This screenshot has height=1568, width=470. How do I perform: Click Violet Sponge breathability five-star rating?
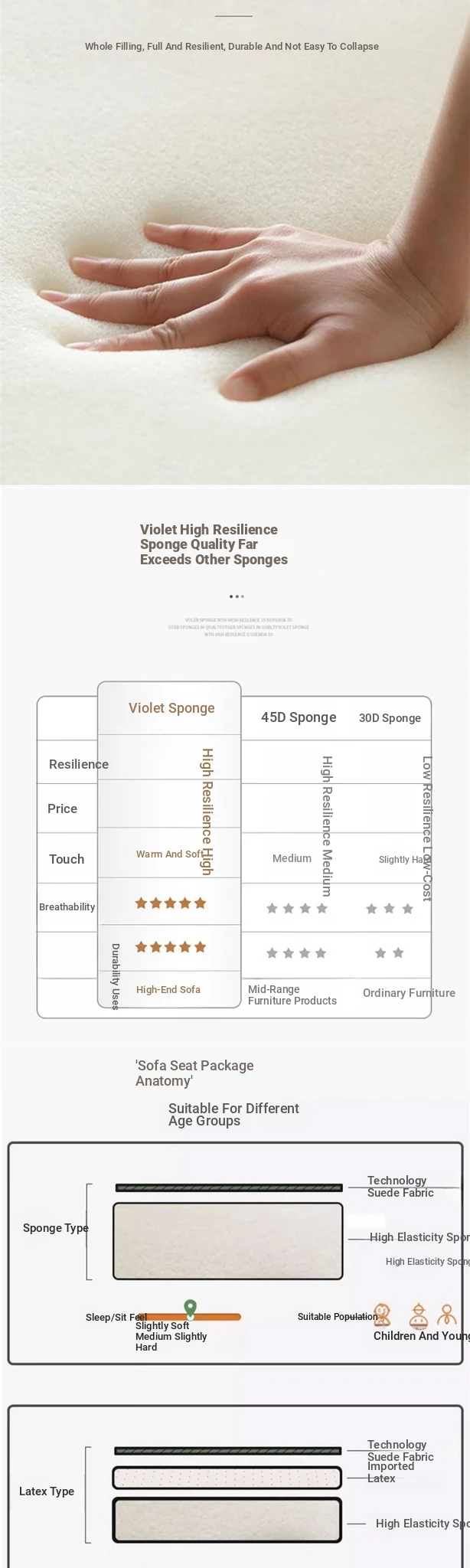pos(171,903)
